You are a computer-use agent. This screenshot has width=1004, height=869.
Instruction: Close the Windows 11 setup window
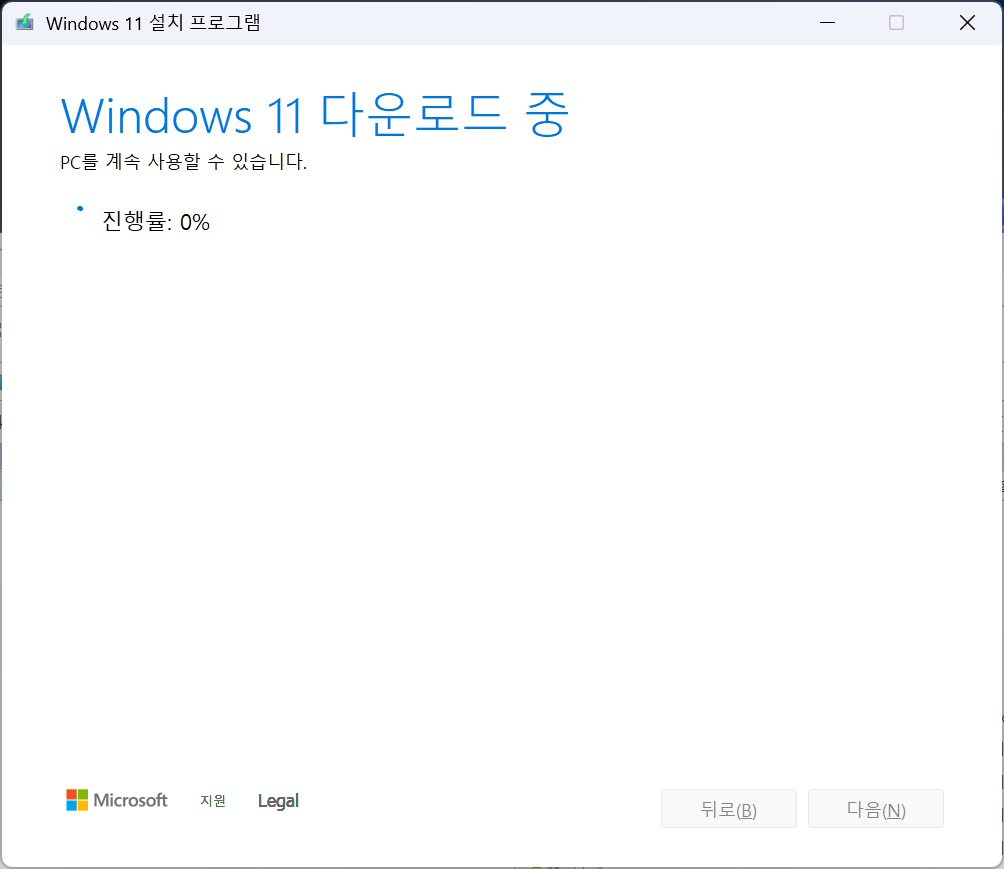967,23
